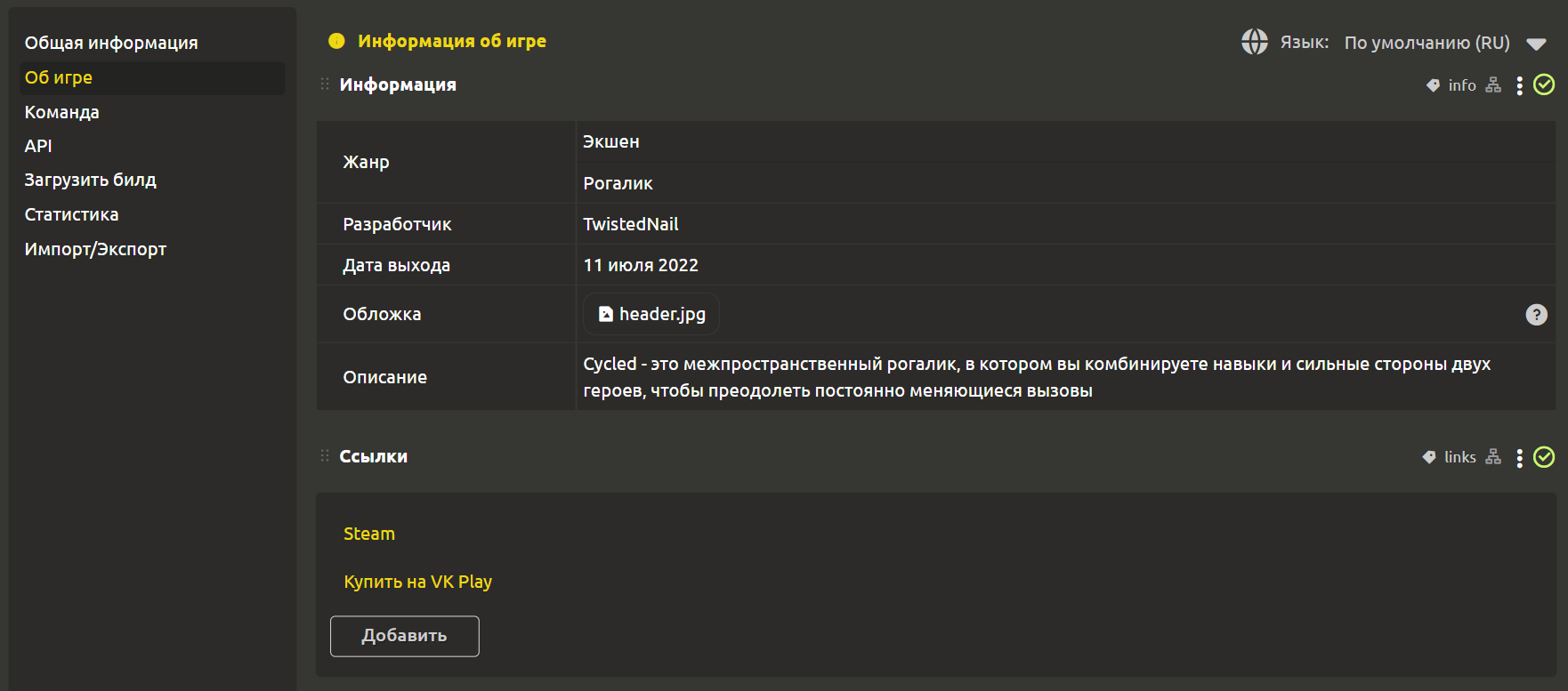Click the links tag label
1568x691 pixels.
click(x=1460, y=457)
